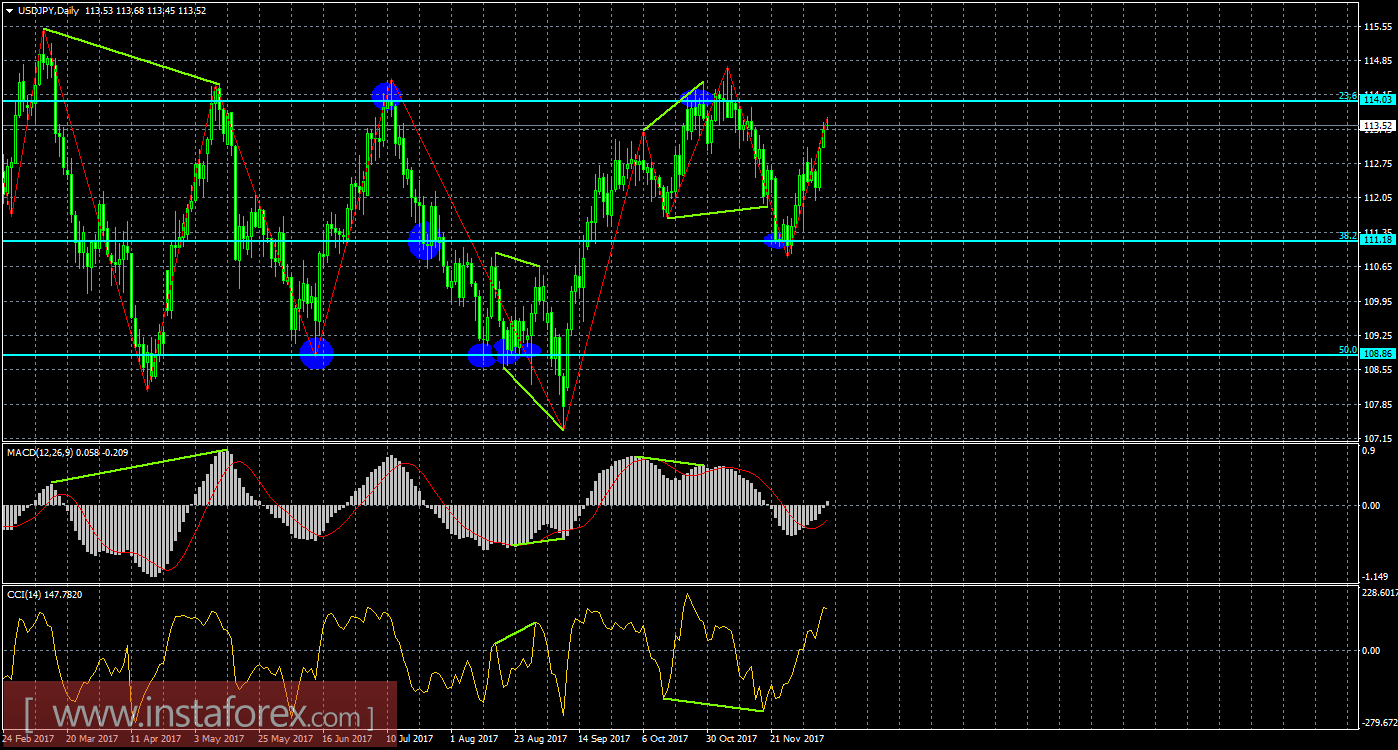Click the 14 Sep 2017 date label

[x=604, y=739]
